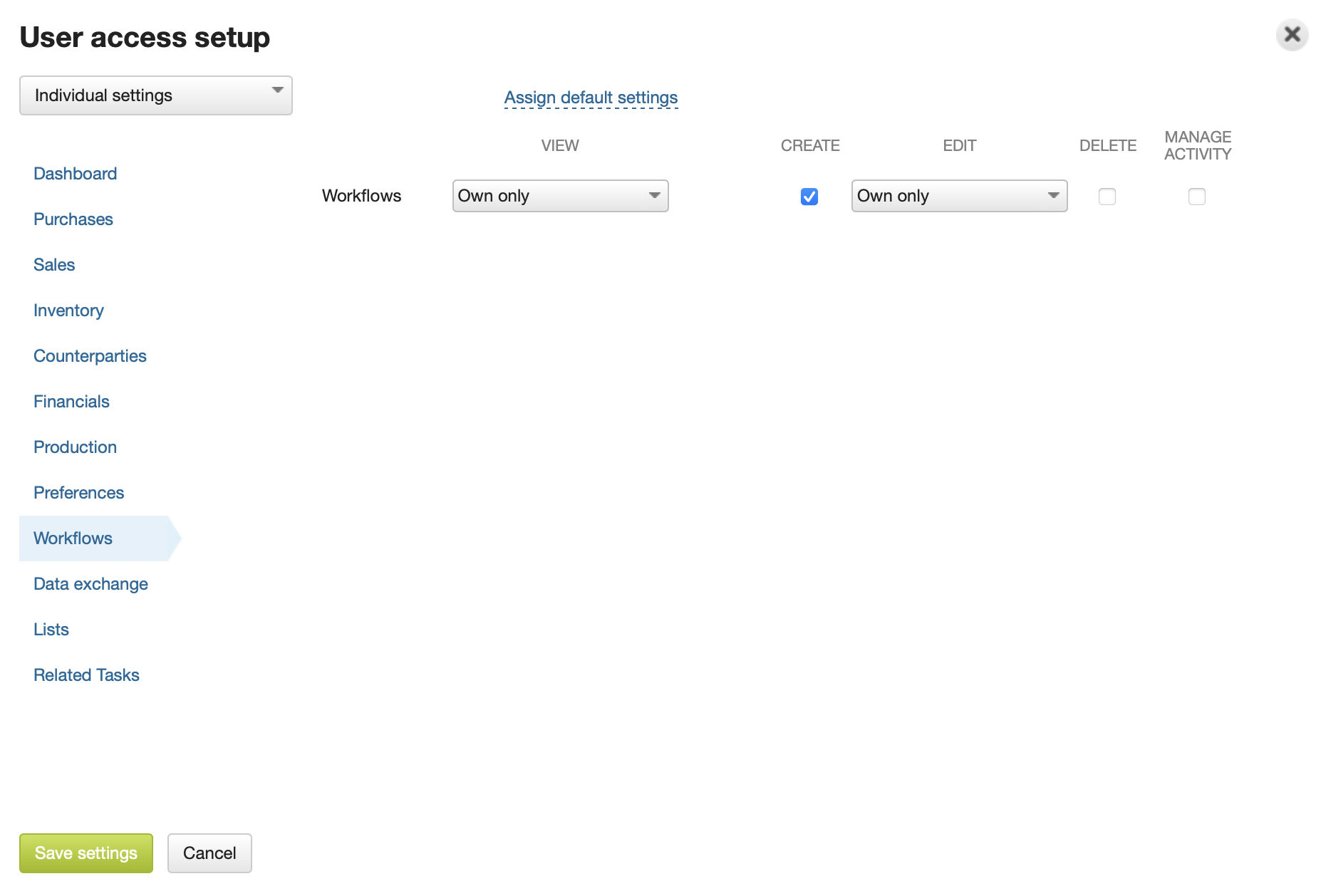
Task: Enable the Workflows MANAGE ACTIVITY checkbox
Action: [1197, 197]
